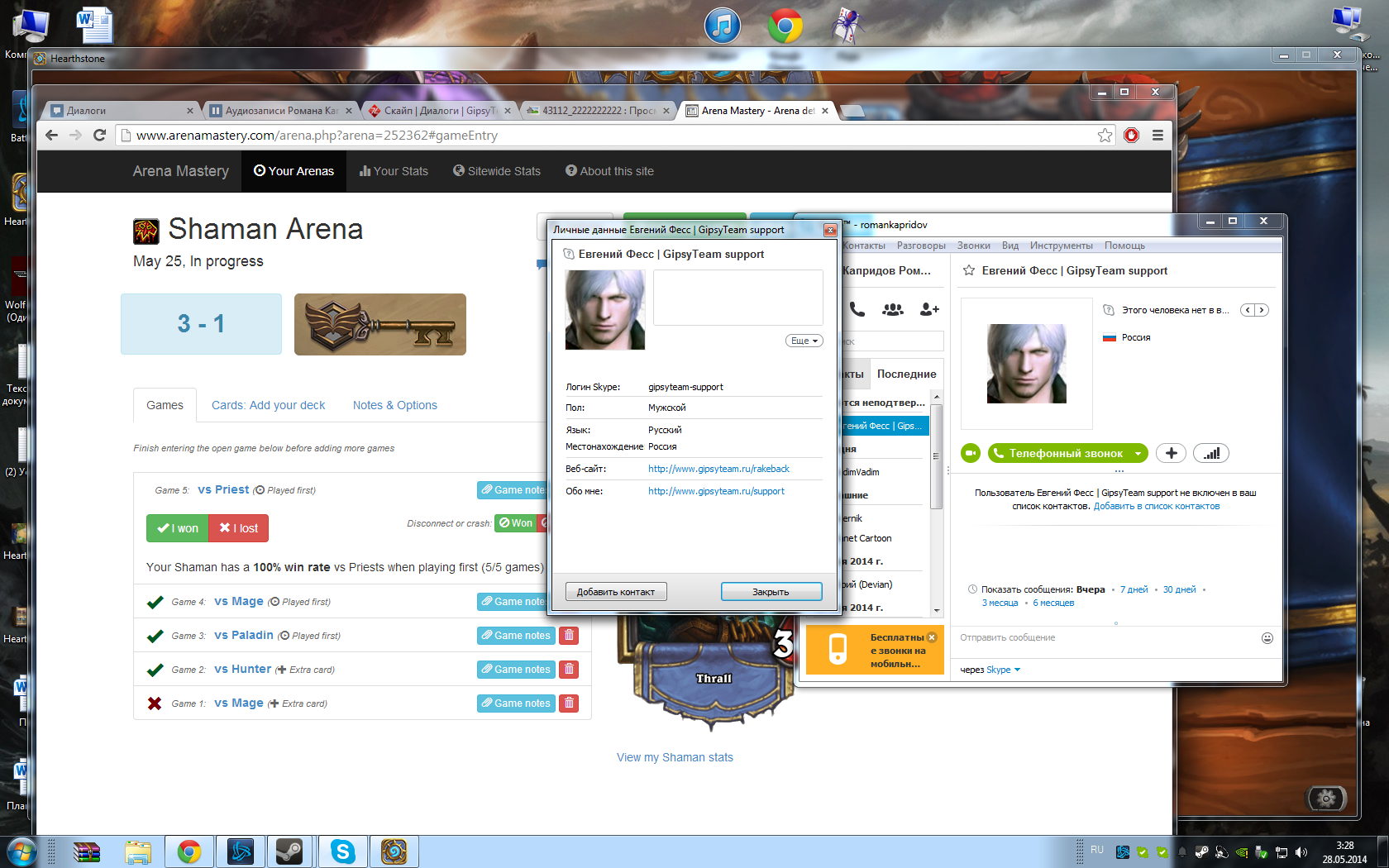
Task: Open the call quality signal bars button
Action: tap(1211, 453)
